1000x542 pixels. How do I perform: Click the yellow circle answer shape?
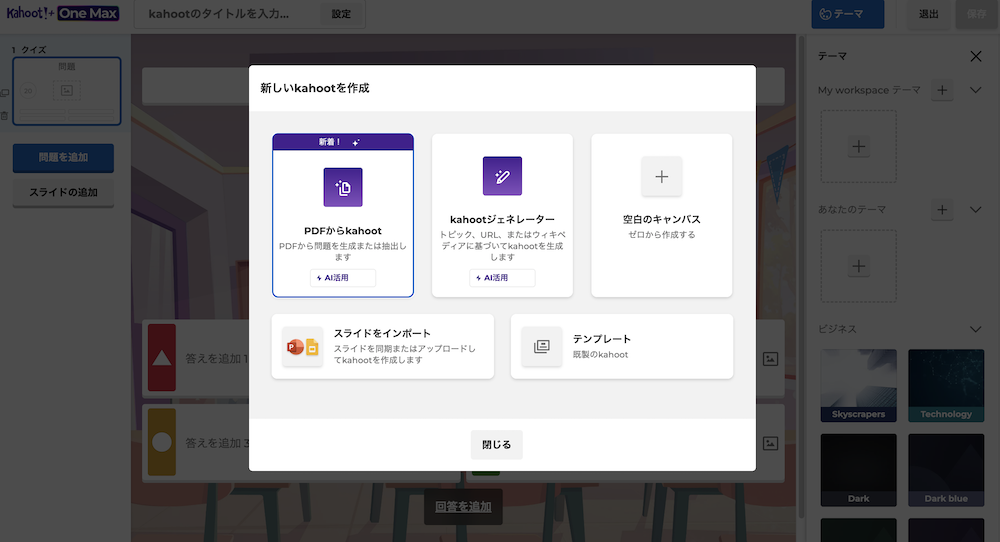tap(162, 442)
